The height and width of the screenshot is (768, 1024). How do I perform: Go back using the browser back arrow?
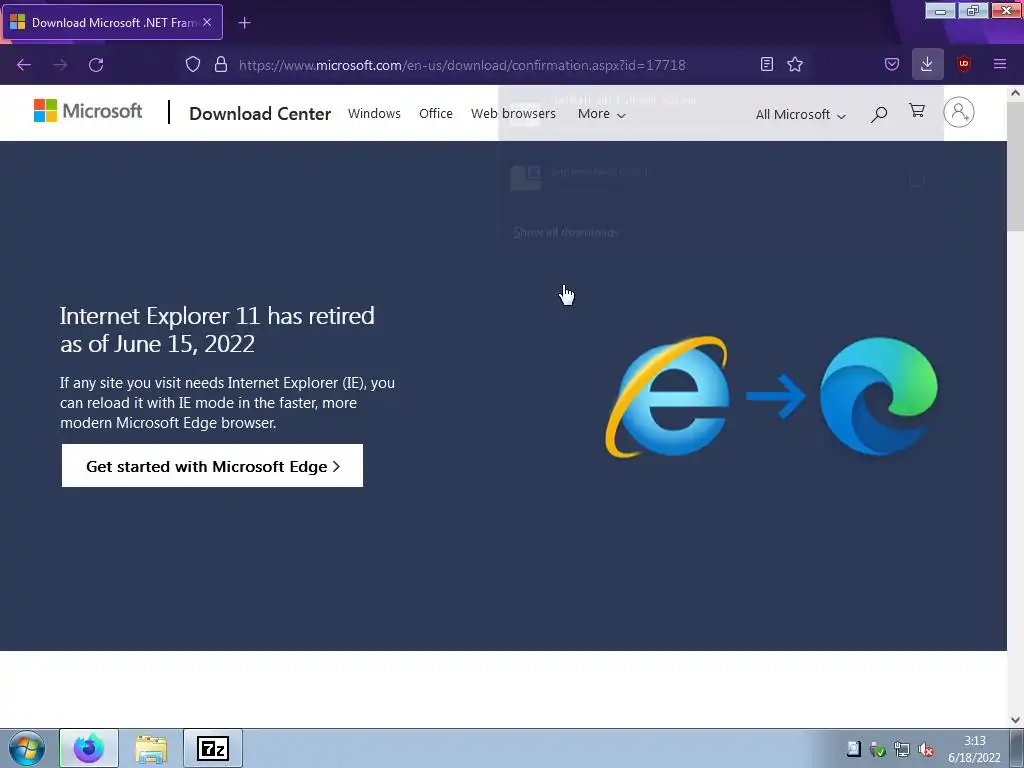click(24, 65)
